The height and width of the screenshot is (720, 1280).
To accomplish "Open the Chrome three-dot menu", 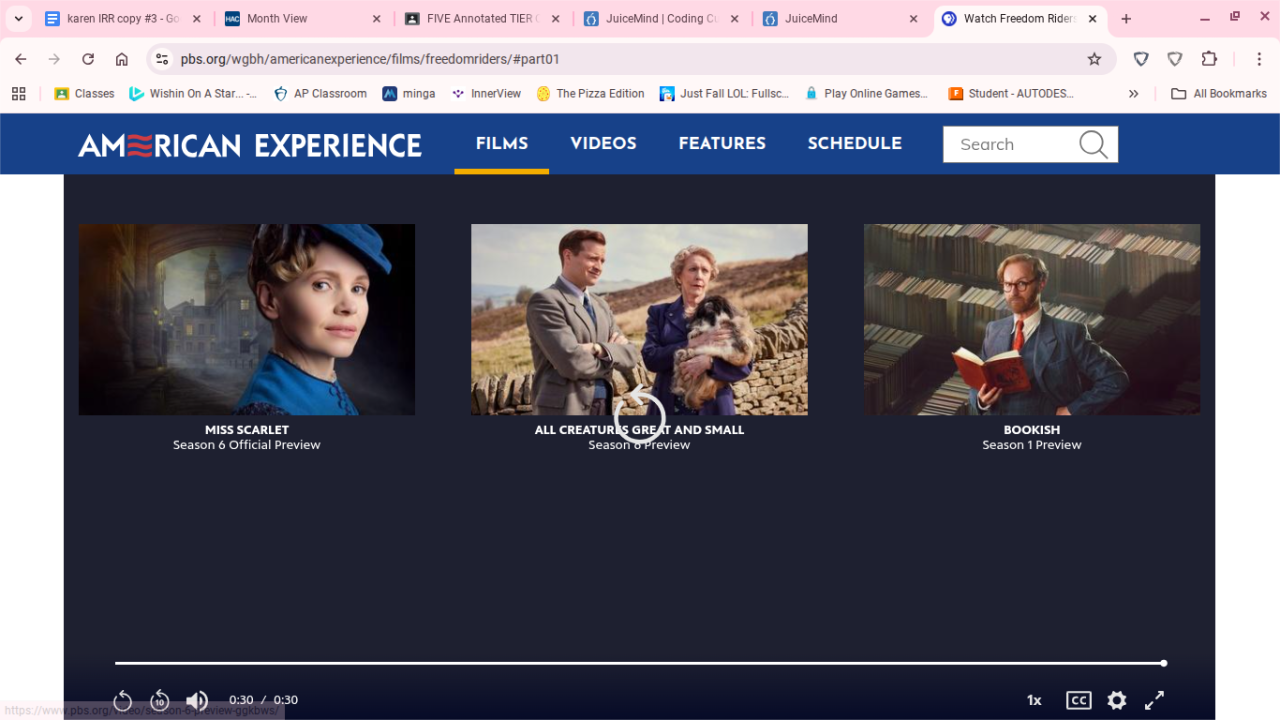I will pyautogui.click(x=1259, y=59).
